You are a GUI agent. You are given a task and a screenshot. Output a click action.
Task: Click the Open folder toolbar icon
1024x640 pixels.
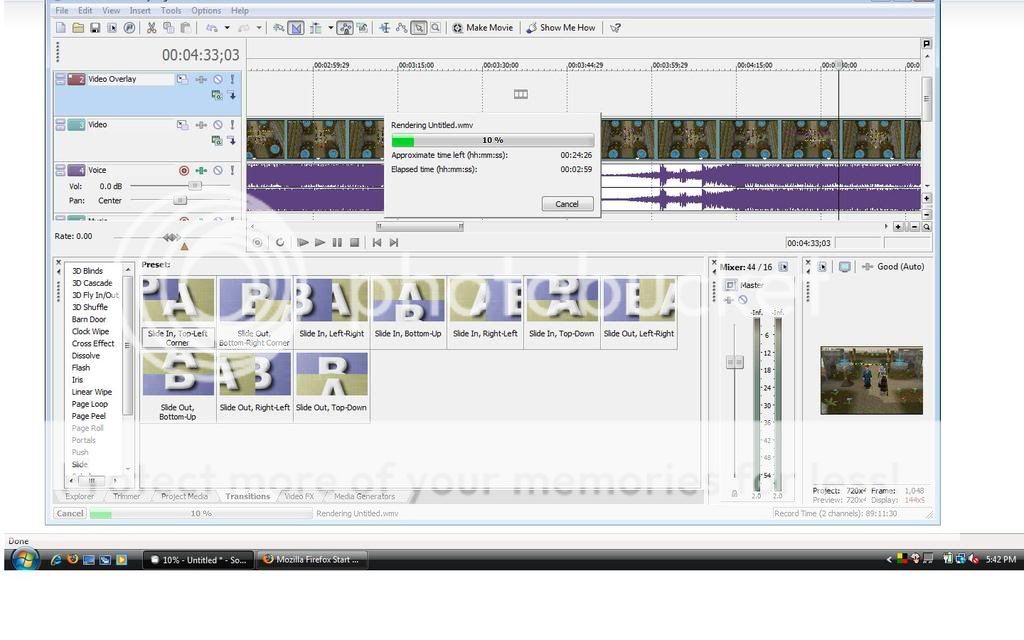pos(78,28)
